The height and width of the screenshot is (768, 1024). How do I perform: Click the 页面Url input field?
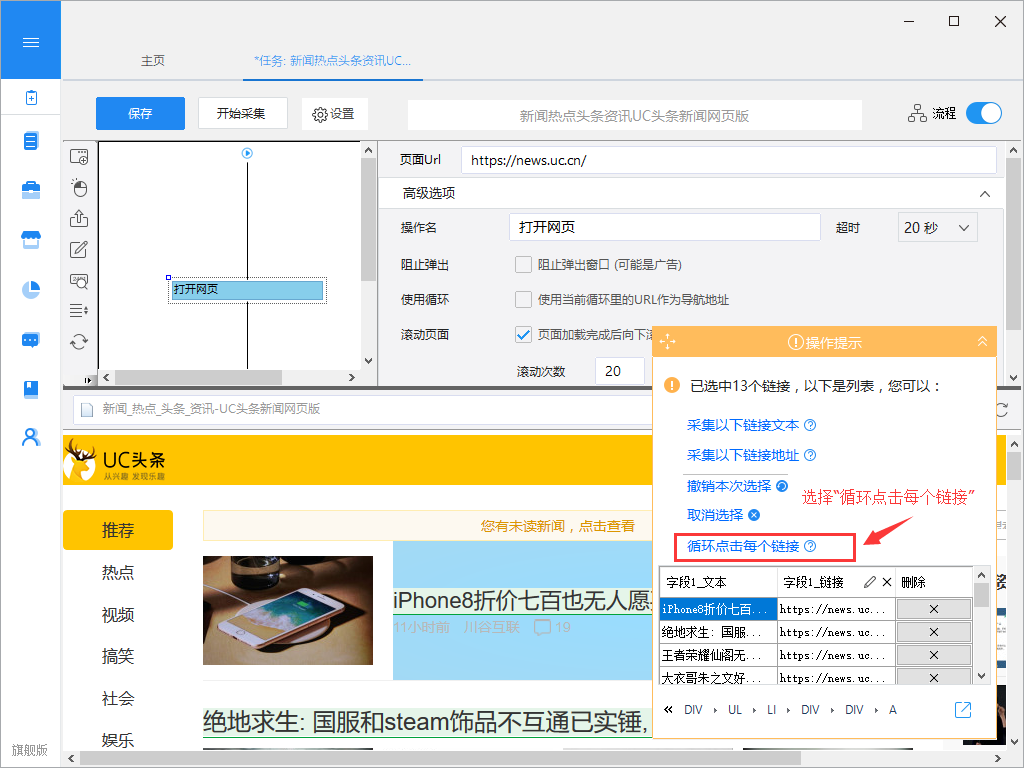tap(728, 160)
